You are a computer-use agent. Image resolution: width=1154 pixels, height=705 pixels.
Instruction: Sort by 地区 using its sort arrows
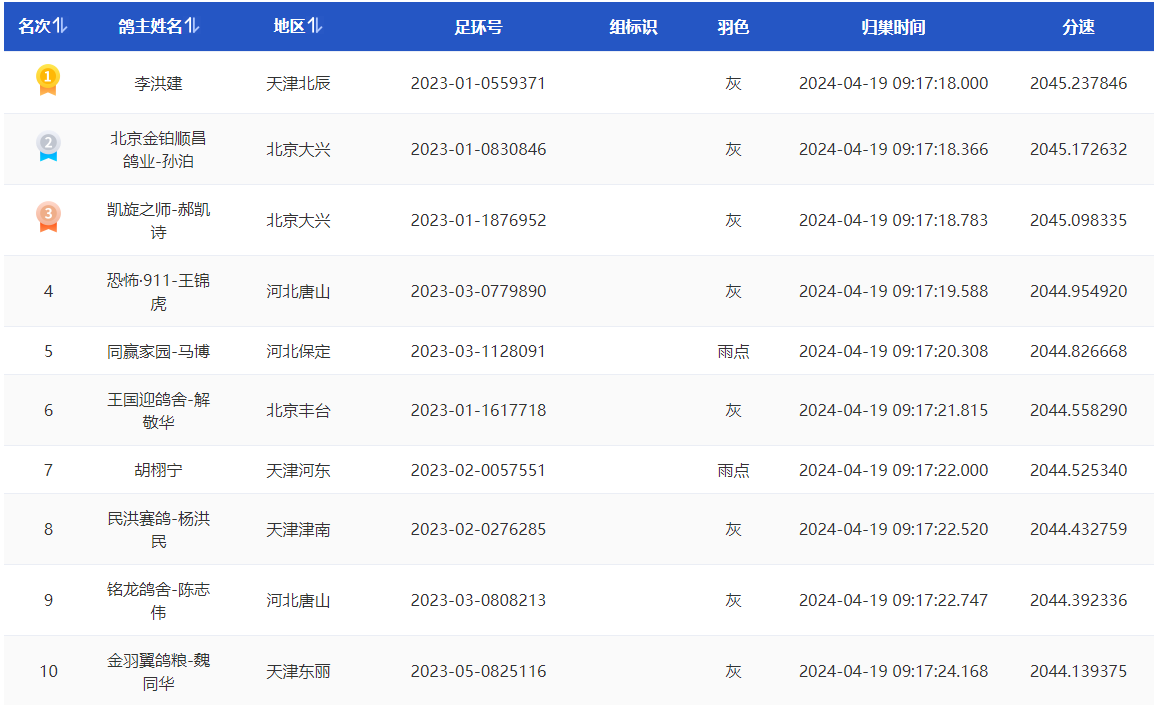click(x=316, y=27)
